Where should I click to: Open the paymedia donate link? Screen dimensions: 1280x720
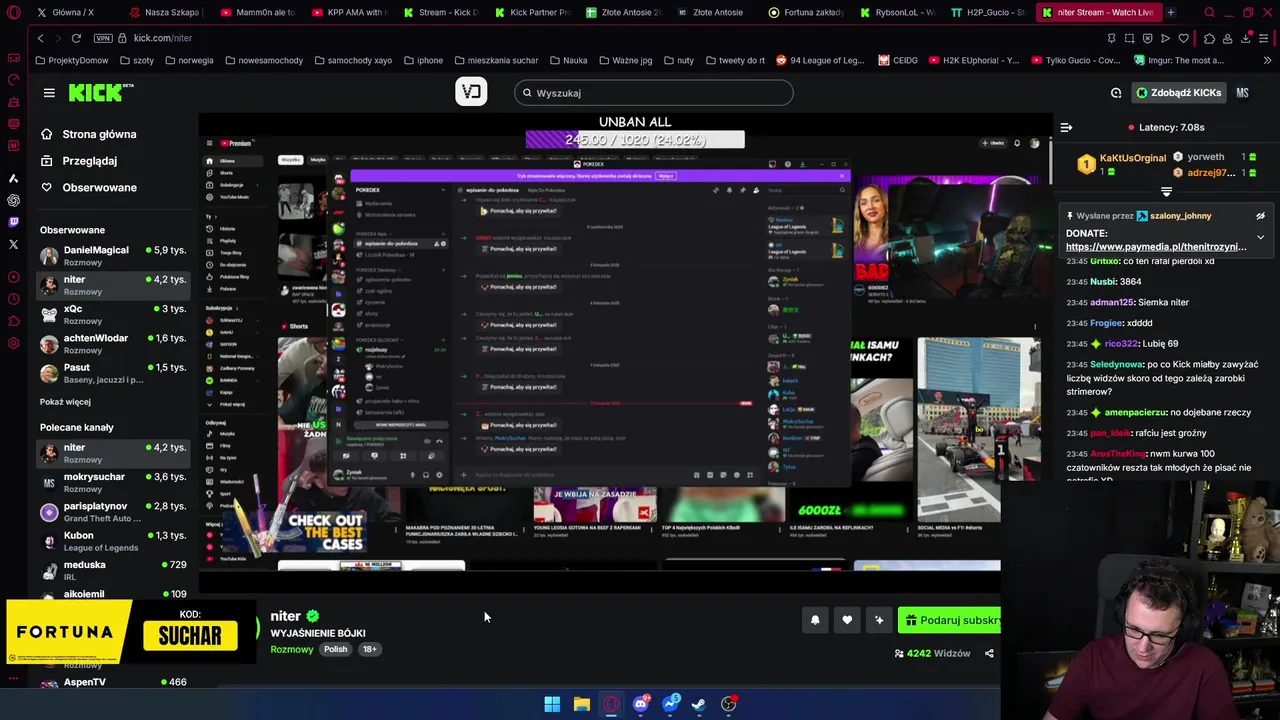coord(1156,247)
